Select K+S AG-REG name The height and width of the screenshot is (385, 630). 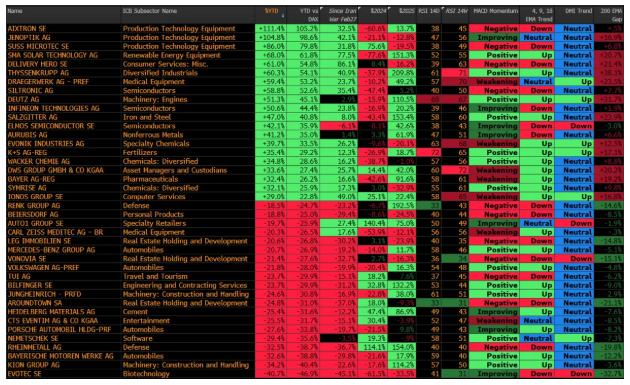click(27, 152)
